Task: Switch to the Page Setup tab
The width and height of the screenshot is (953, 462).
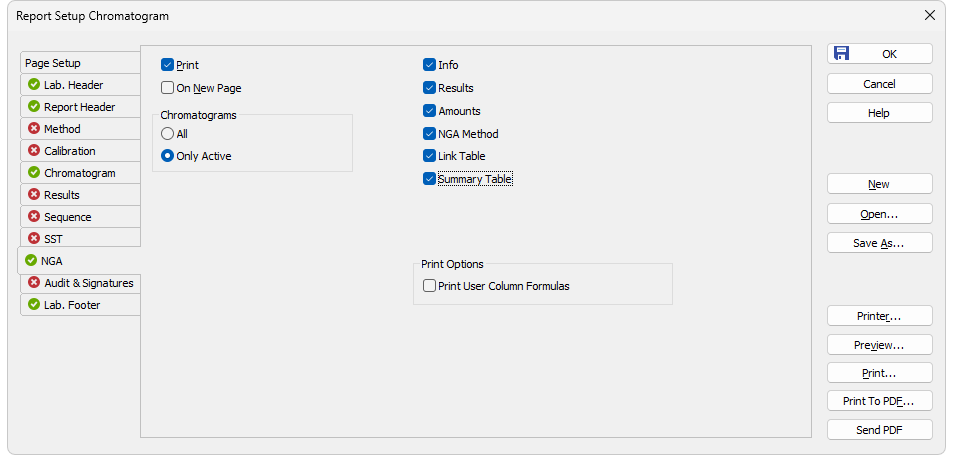Action: pyautogui.click(x=80, y=63)
